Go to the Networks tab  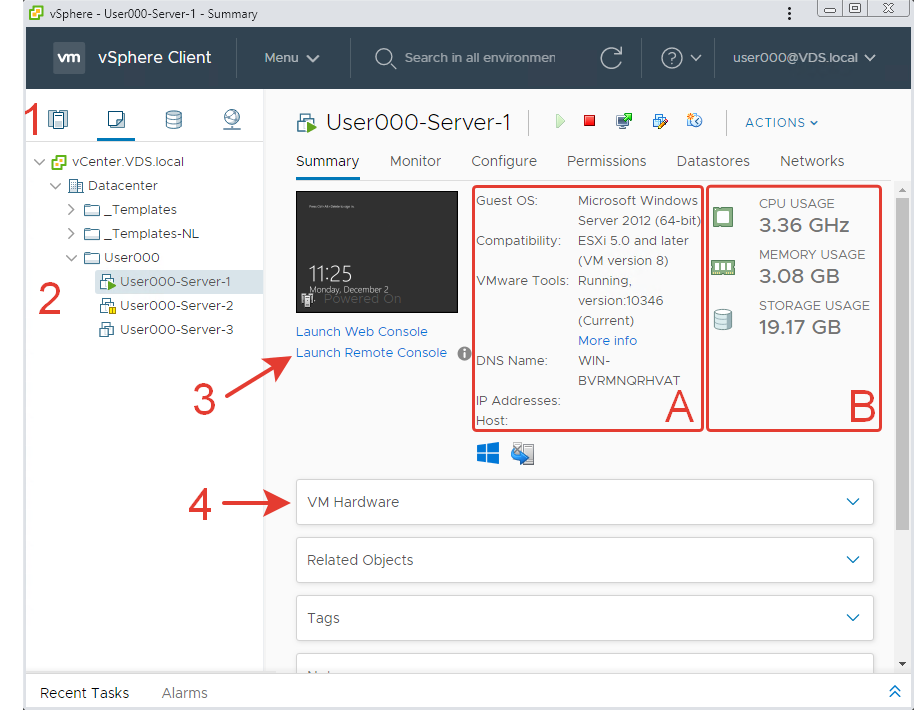tap(812, 161)
